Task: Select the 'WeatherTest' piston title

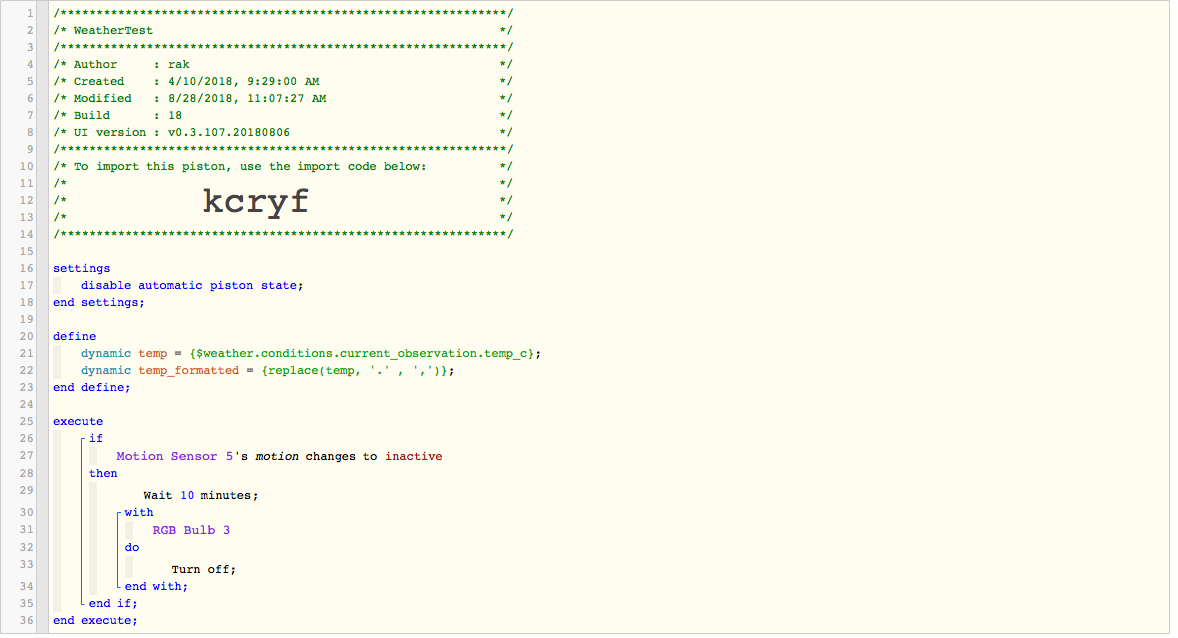Action: 113,30
